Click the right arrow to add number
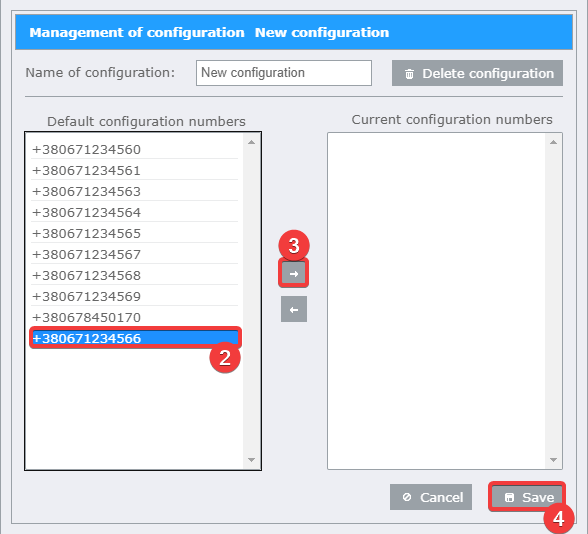 click(294, 274)
